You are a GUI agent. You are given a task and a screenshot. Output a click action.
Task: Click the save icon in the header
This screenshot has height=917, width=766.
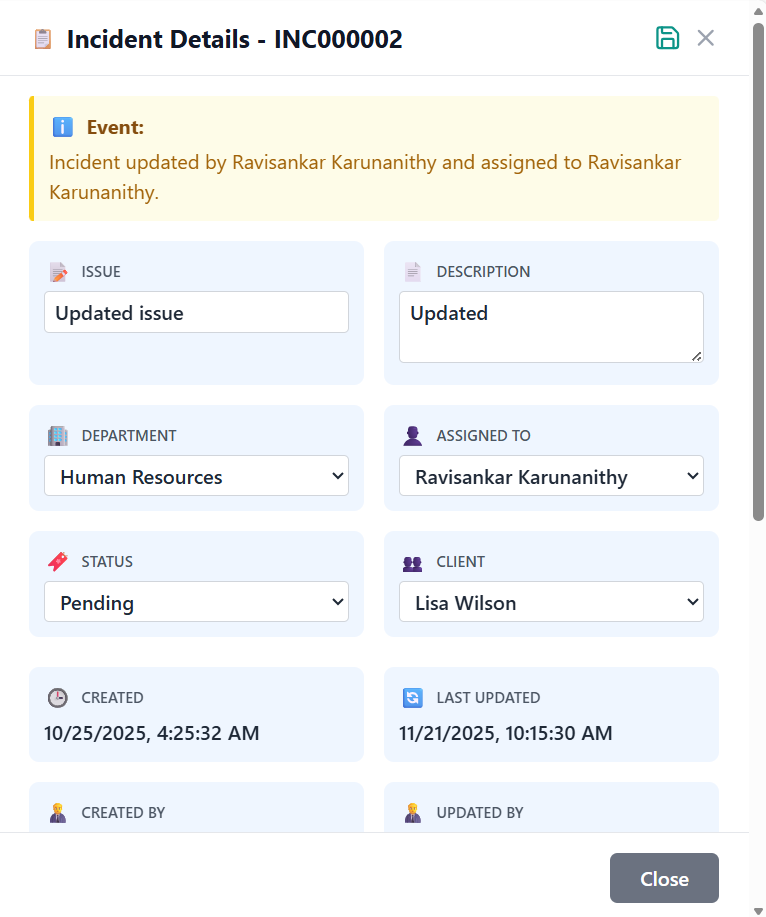coord(667,38)
